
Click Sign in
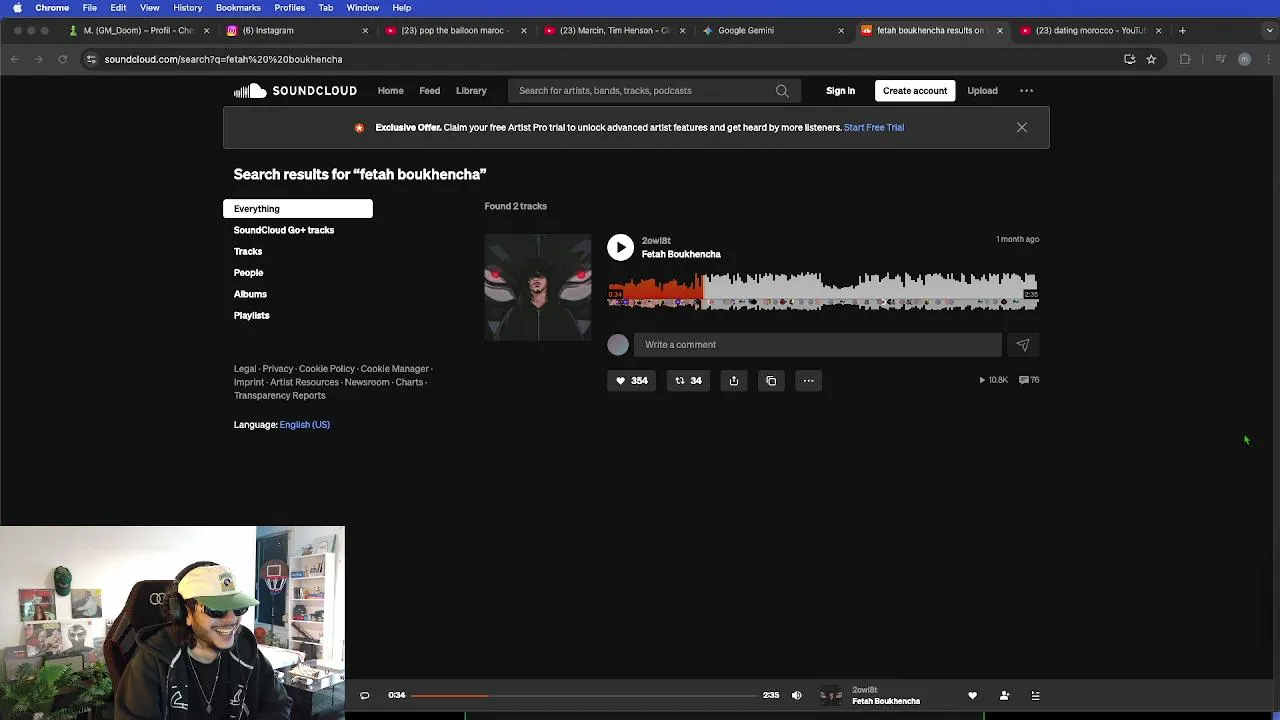pyautogui.click(x=840, y=91)
